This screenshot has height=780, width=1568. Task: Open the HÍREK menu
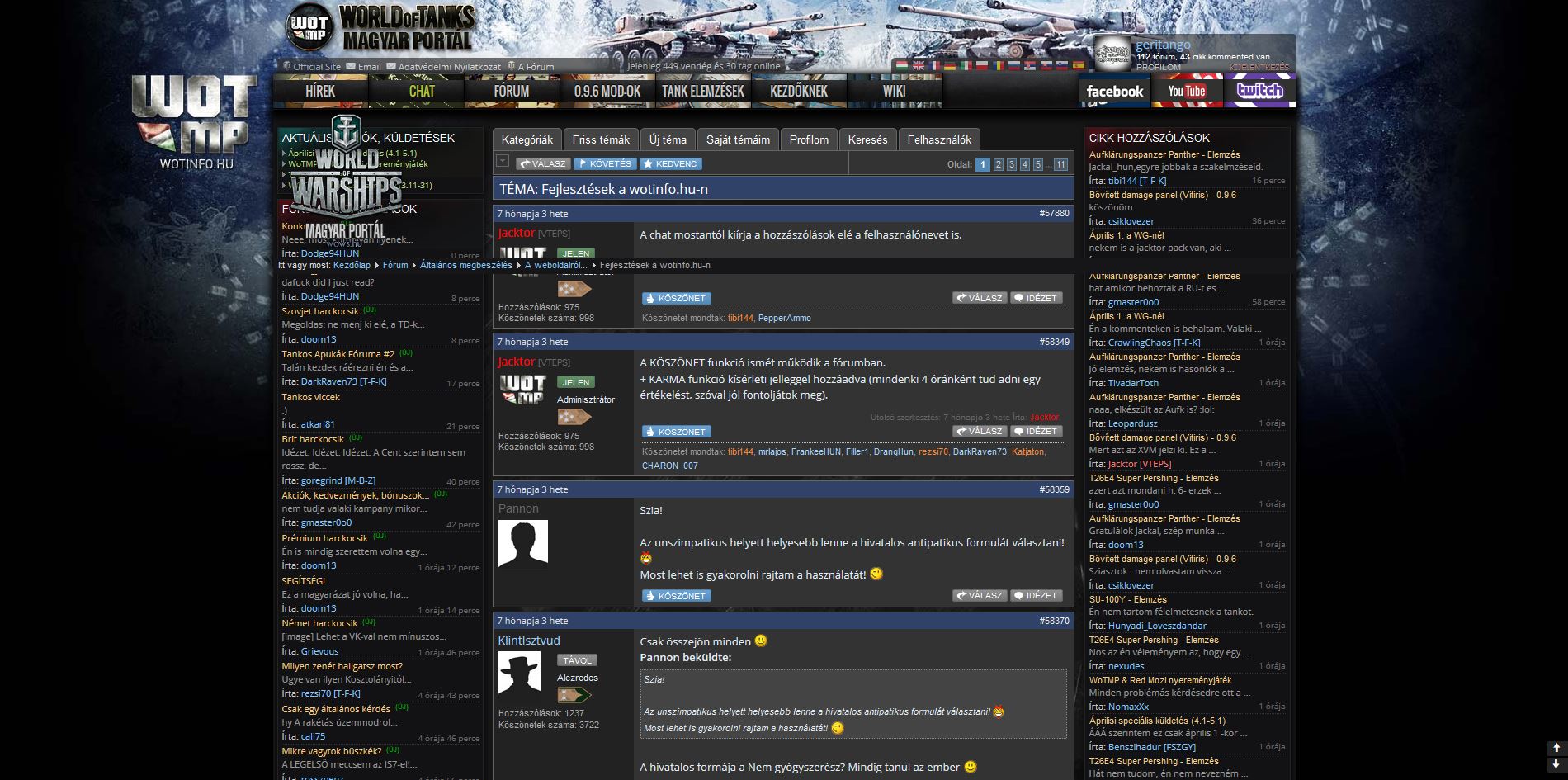(320, 91)
